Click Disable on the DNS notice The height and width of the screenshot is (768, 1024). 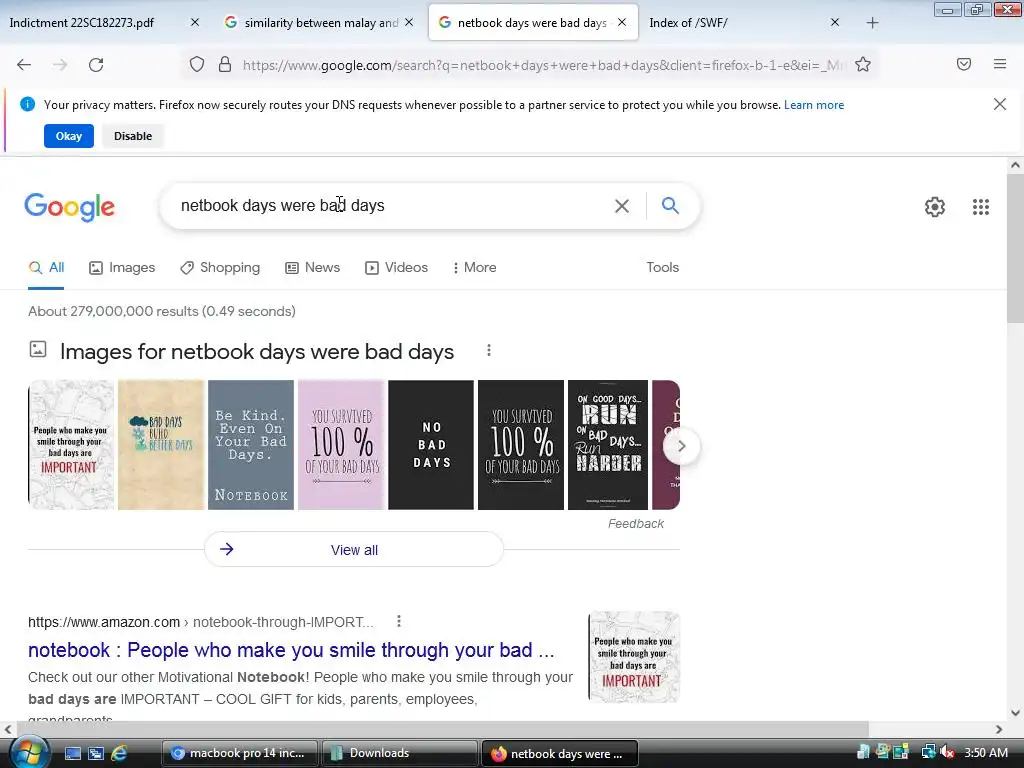tap(133, 136)
